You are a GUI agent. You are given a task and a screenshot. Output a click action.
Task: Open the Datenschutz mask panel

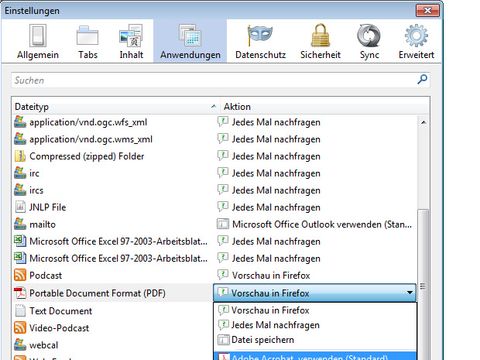[x=260, y=42]
